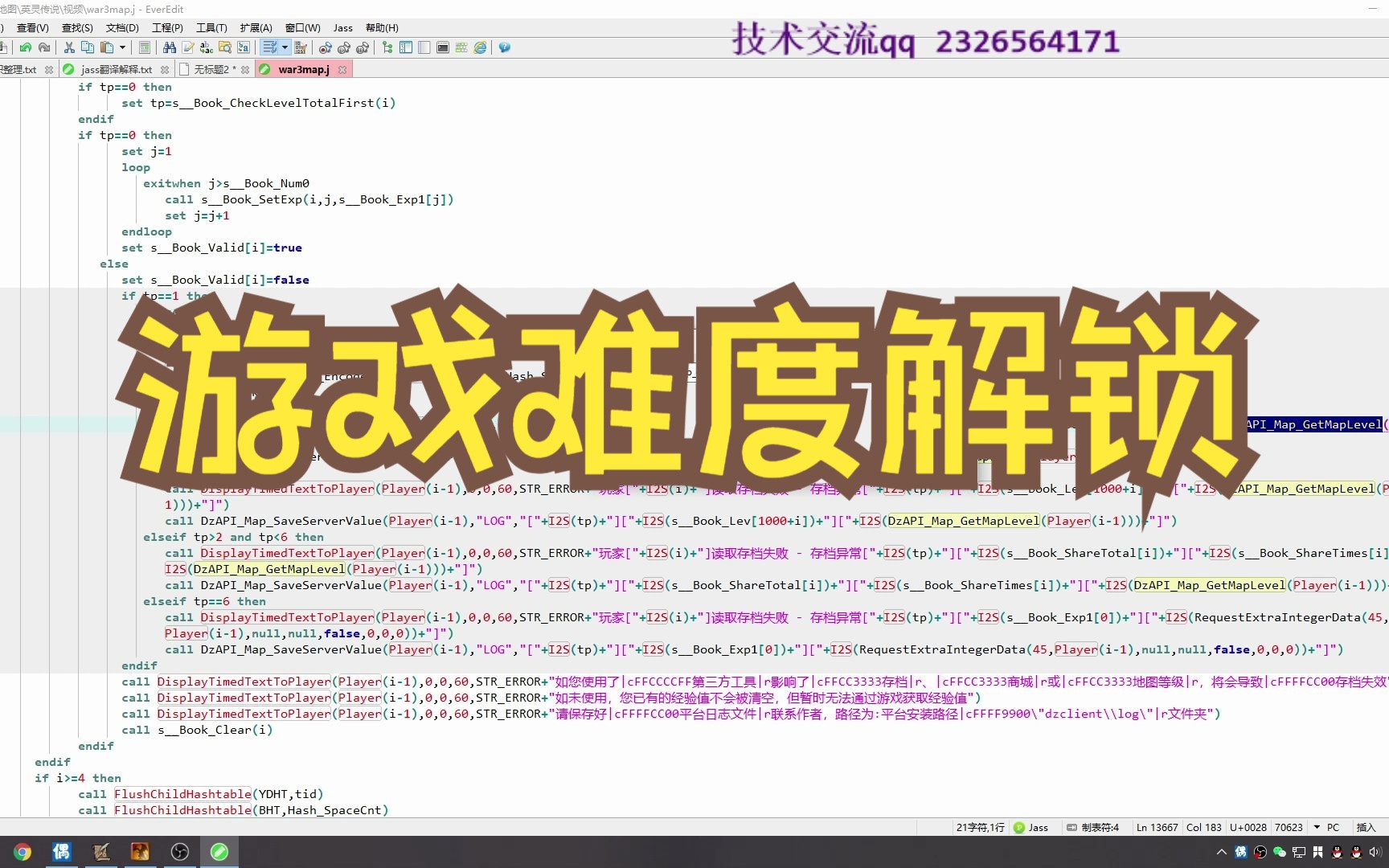Close the war3map.j tab
This screenshot has width=1389, height=868.
click(x=342, y=70)
